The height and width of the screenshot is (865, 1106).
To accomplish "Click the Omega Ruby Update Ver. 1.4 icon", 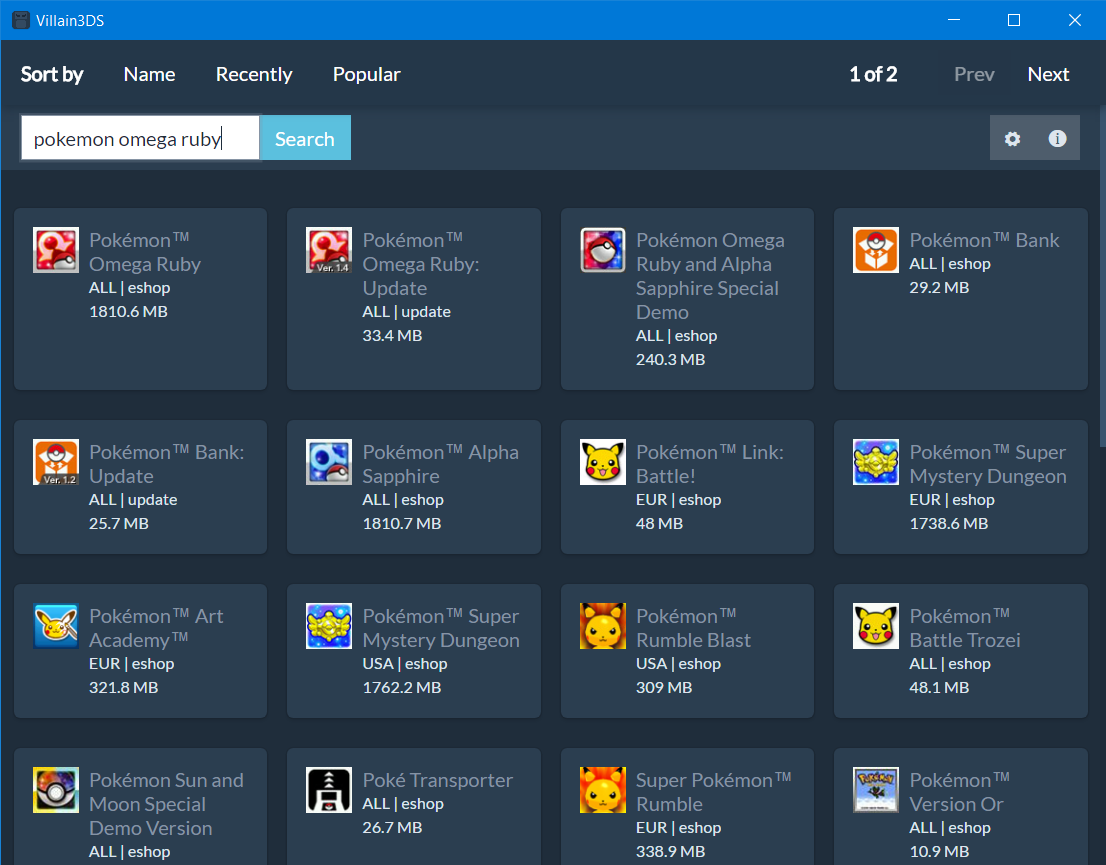I will click(329, 250).
